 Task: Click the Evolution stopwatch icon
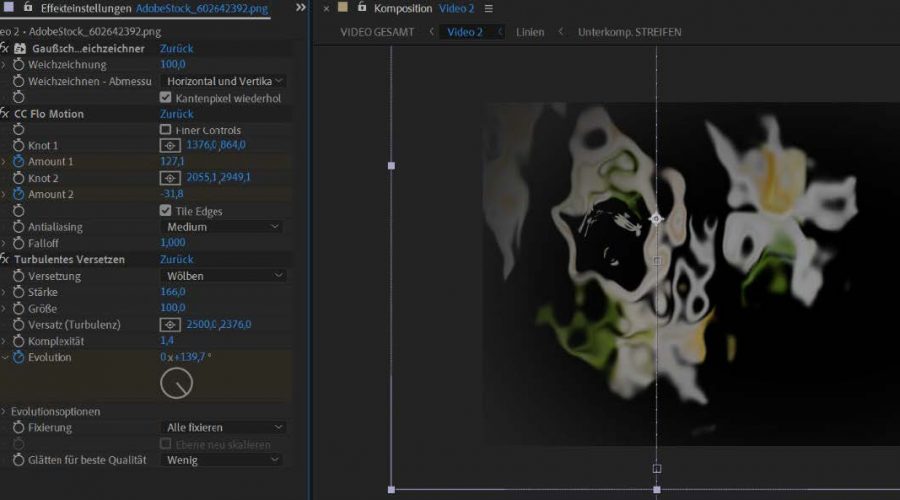(x=19, y=357)
